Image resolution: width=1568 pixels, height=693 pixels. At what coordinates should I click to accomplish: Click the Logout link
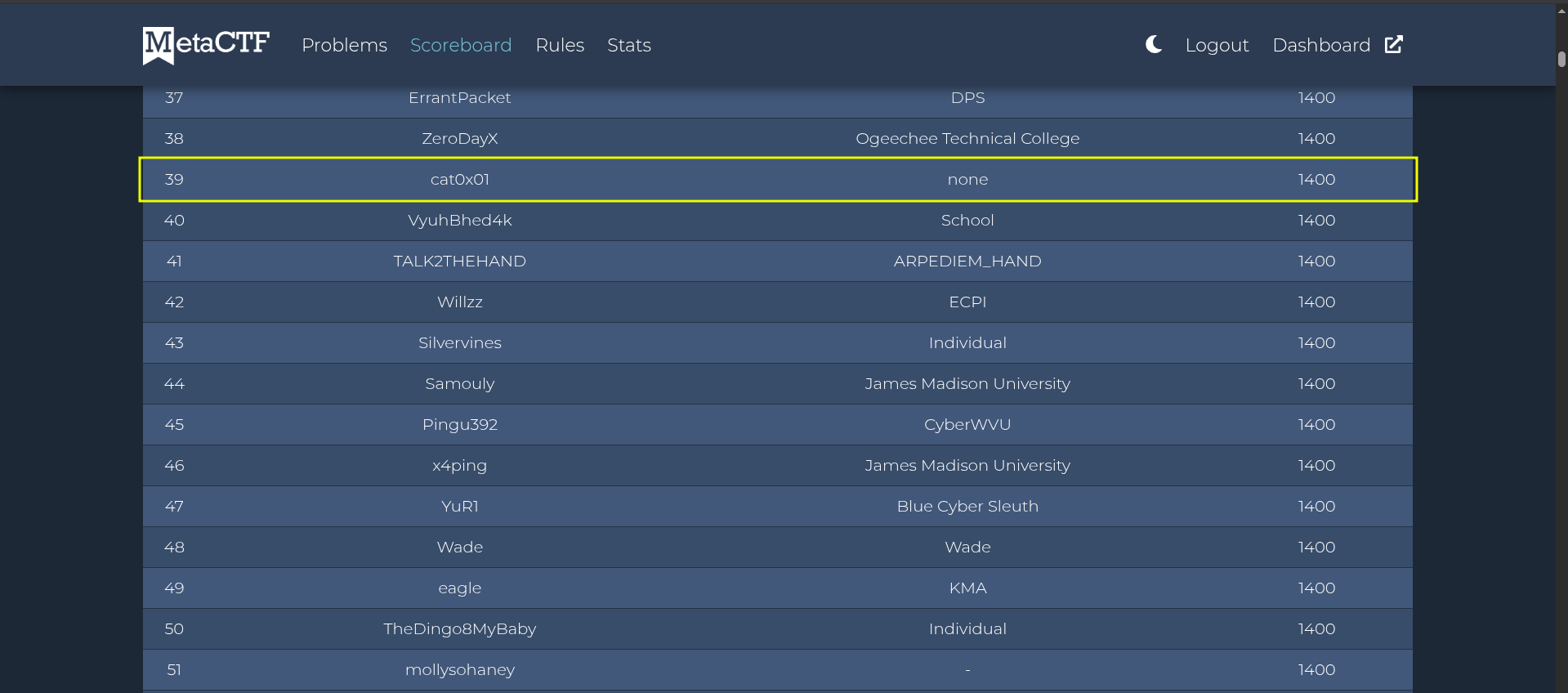(1217, 45)
